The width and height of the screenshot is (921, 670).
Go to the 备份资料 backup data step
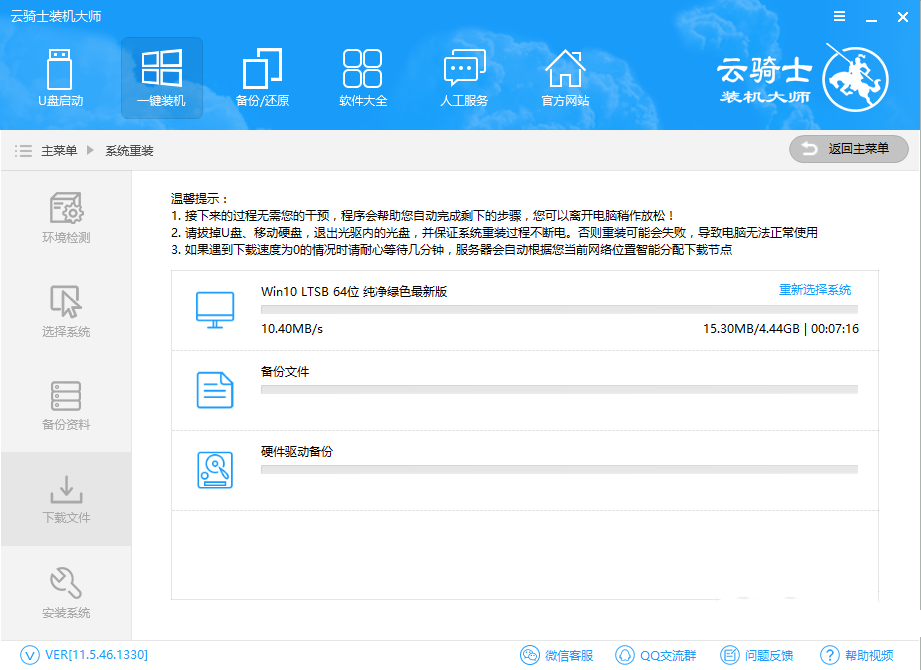(x=66, y=405)
